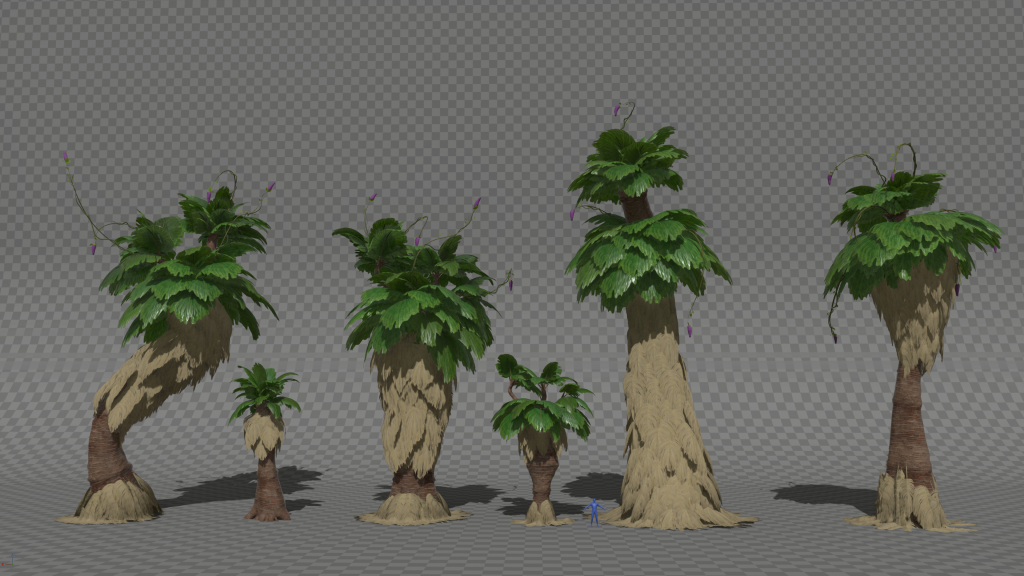Select the blue mannequin scale figure
1024x576 pixels.
(x=594, y=513)
